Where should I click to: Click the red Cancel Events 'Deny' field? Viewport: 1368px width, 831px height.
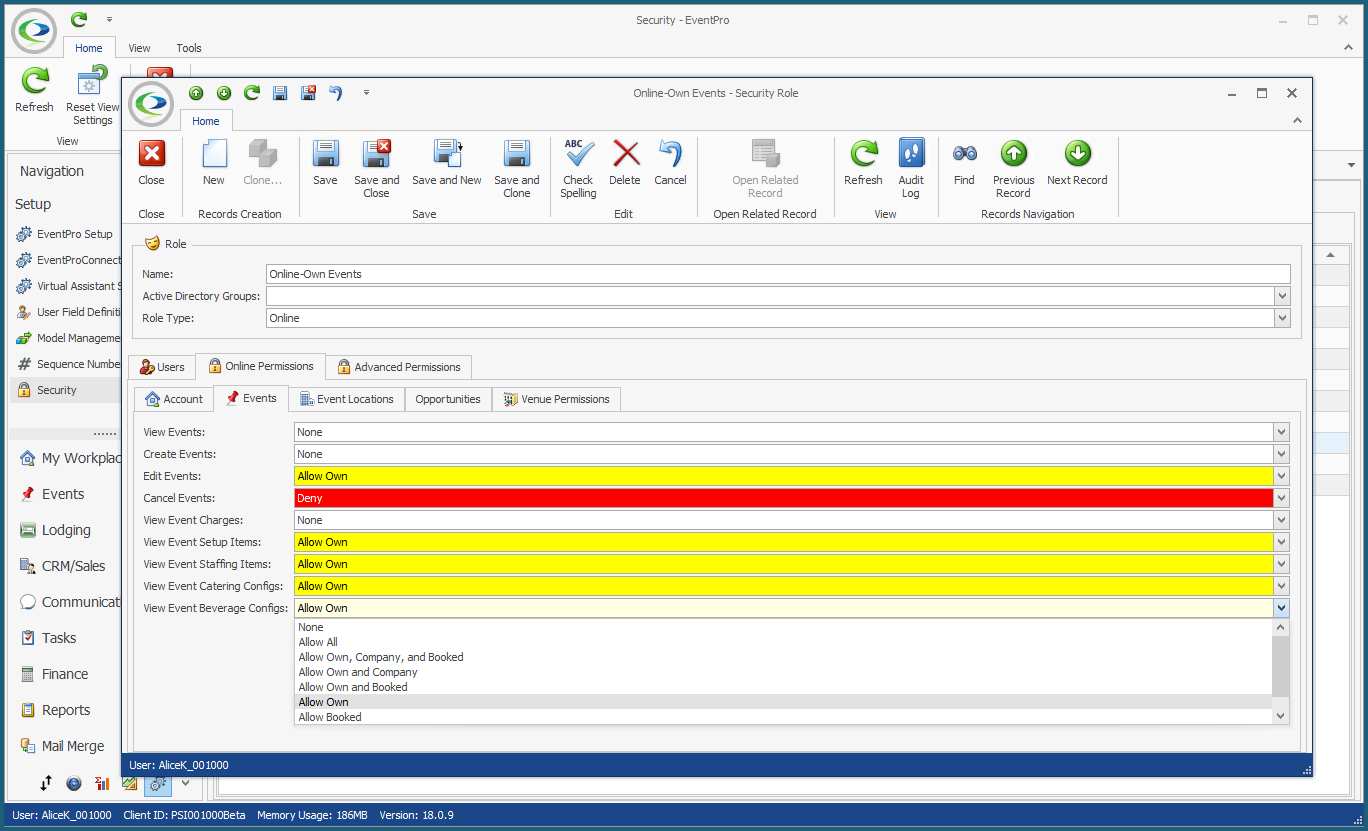point(784,498)
